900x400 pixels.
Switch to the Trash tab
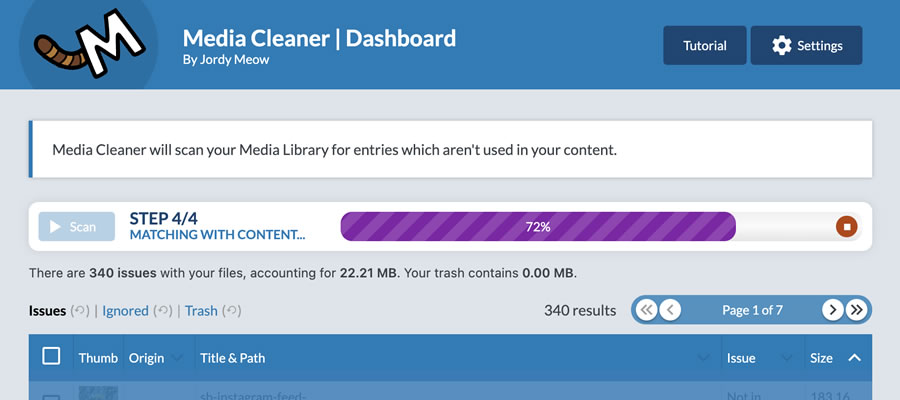[x=201, y=311]
